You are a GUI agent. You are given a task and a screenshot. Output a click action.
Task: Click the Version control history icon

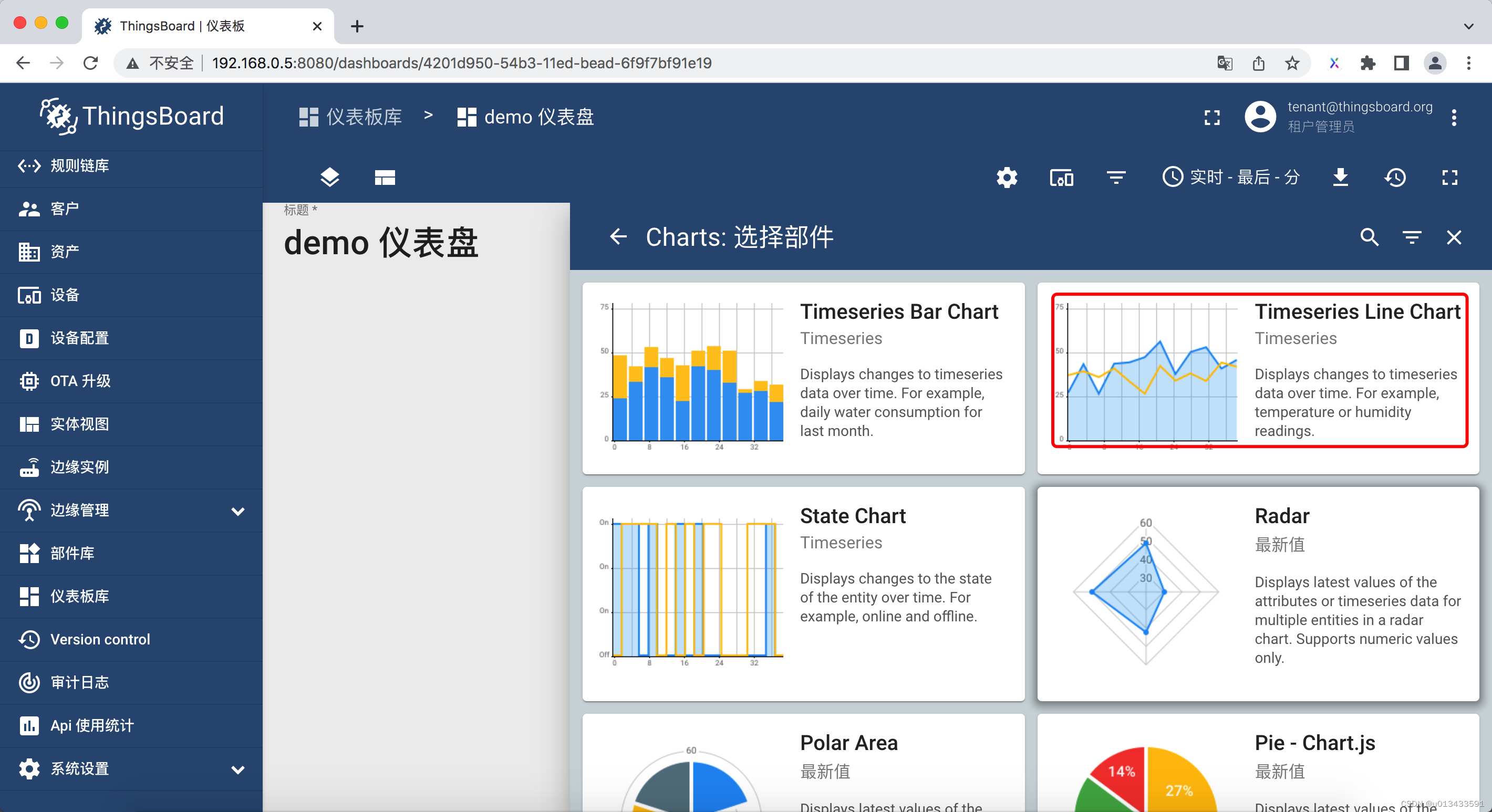click(28, 639)
